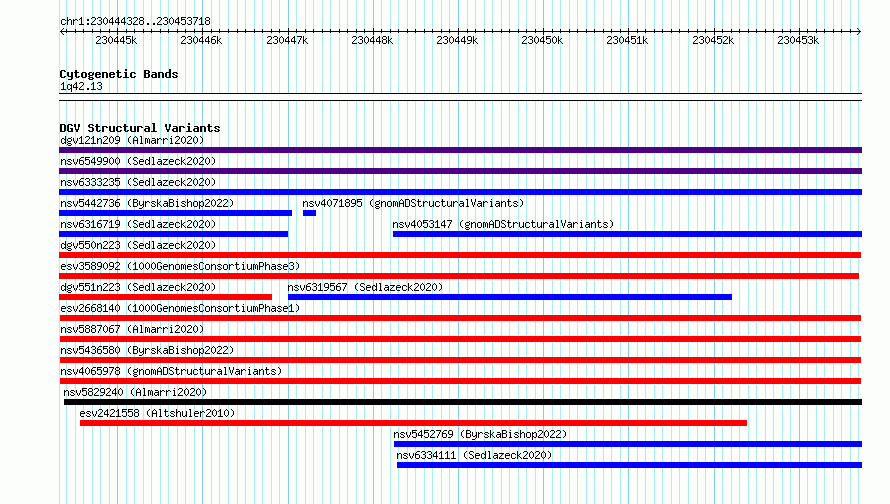Click the 230453k ruler label
The width and height of the screenshot is (890, 504).
798,40
